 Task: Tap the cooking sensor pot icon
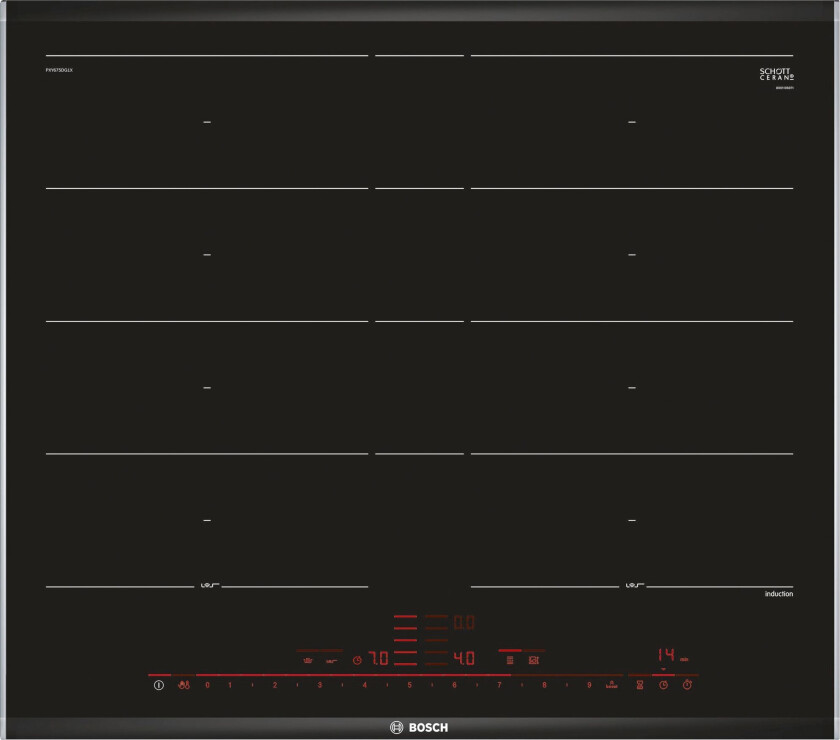[x=307, y=660]
